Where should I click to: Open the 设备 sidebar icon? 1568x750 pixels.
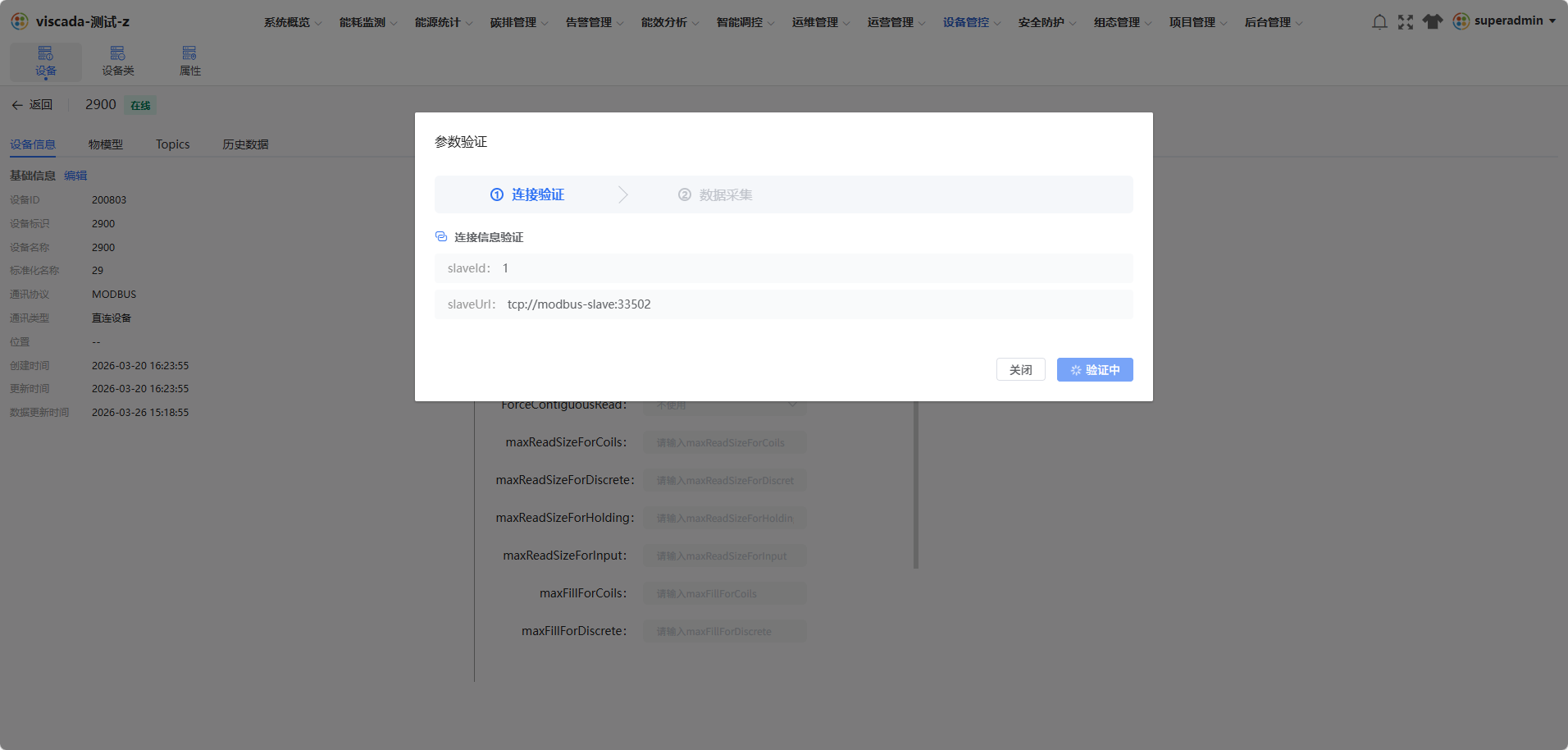click(46, 62)
